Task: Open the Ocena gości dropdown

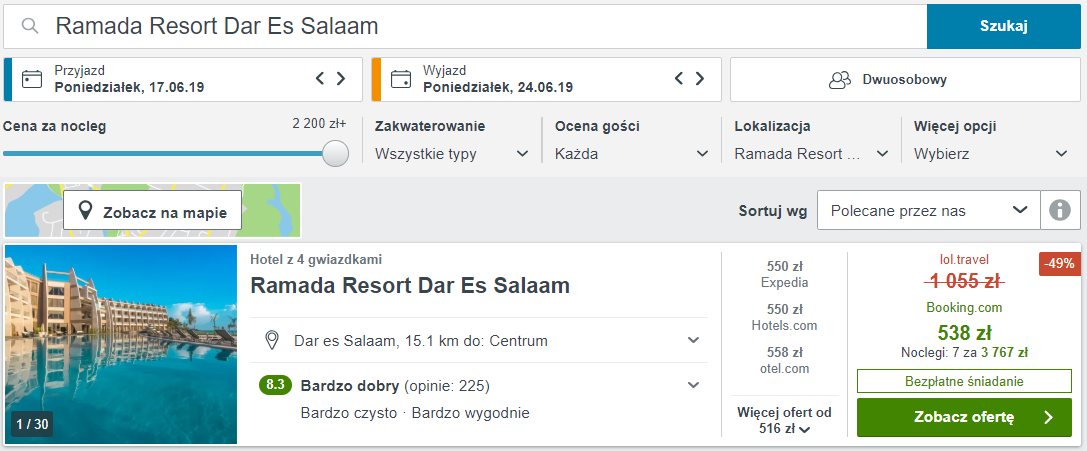Action: (632, 154)
